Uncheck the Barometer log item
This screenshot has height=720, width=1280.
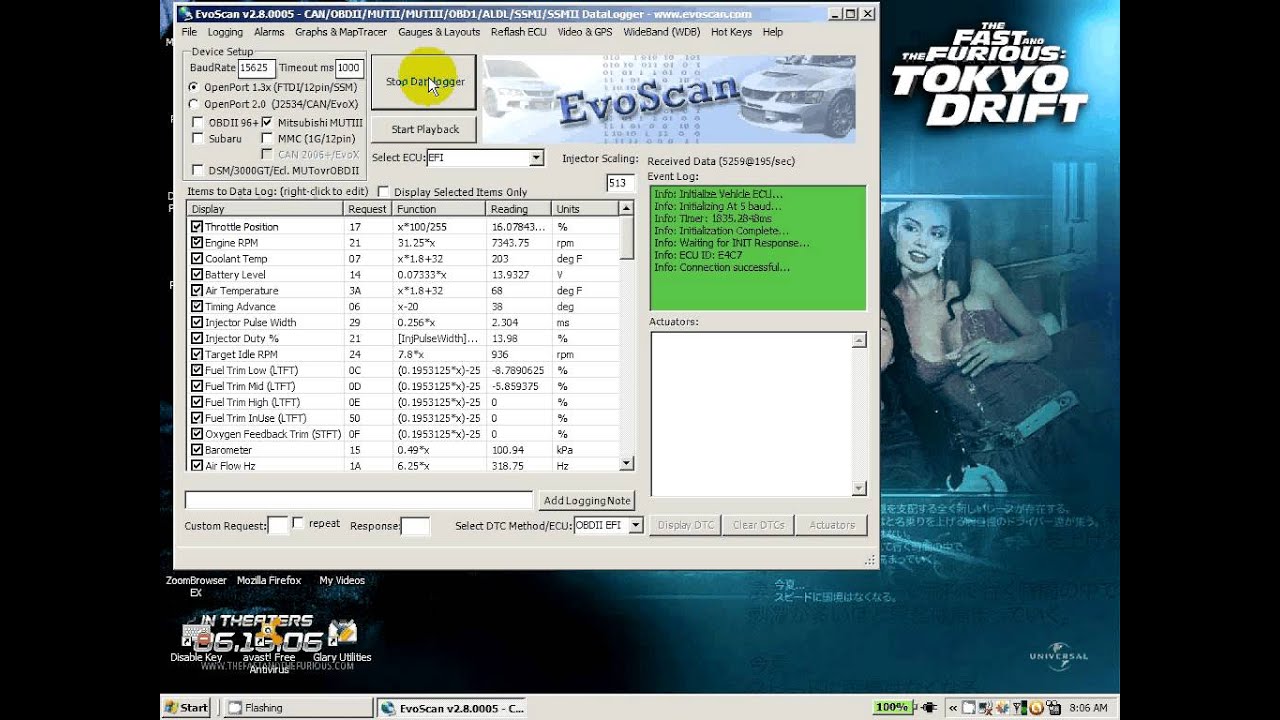point(197,450)
